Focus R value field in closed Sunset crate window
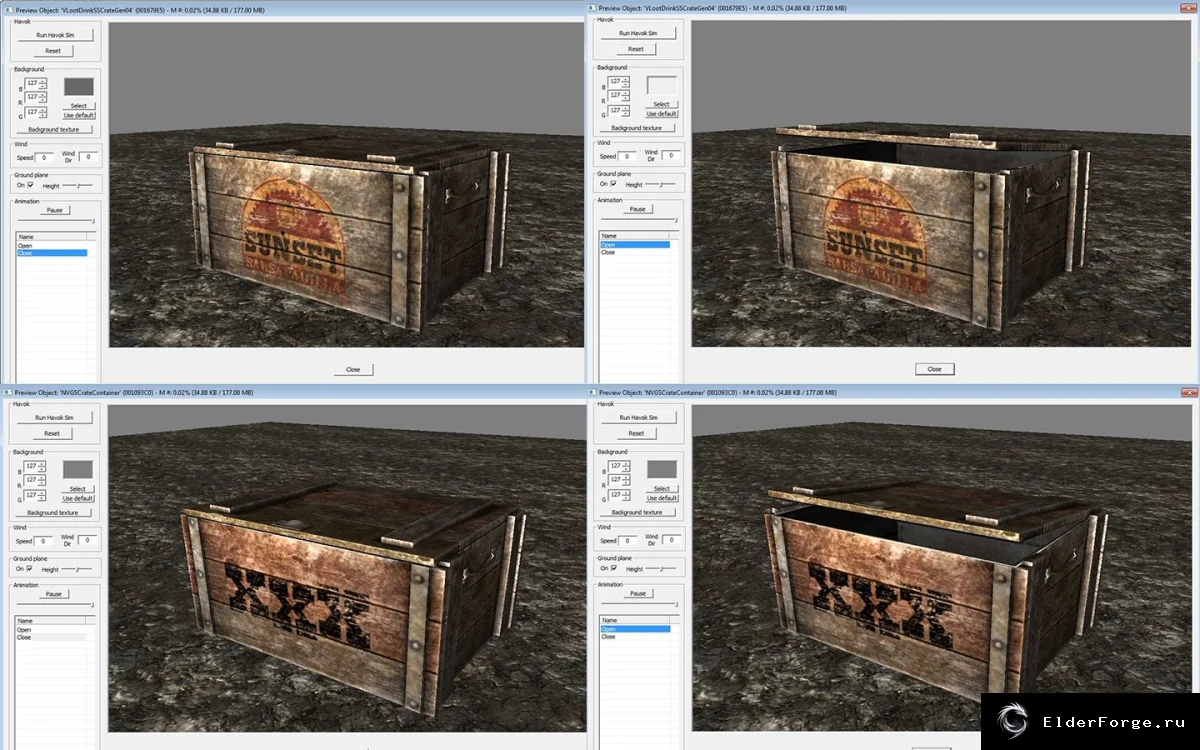Viewport: 1200px width, 750px height. click(x=32, y=97)
